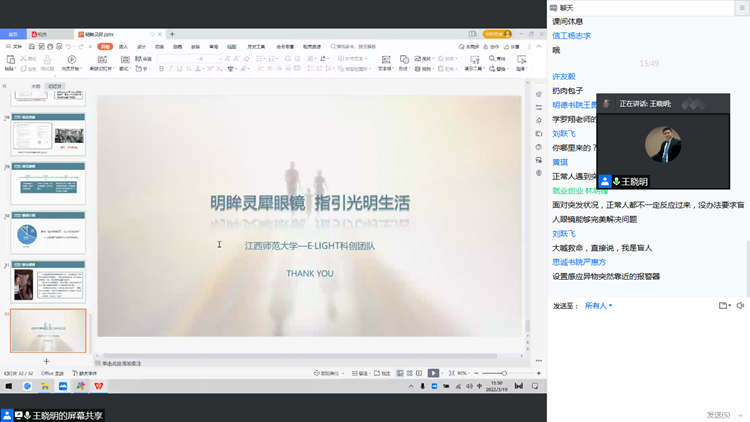
Task: Open WPS Office taskbar icon
Action: coord(99,386)
